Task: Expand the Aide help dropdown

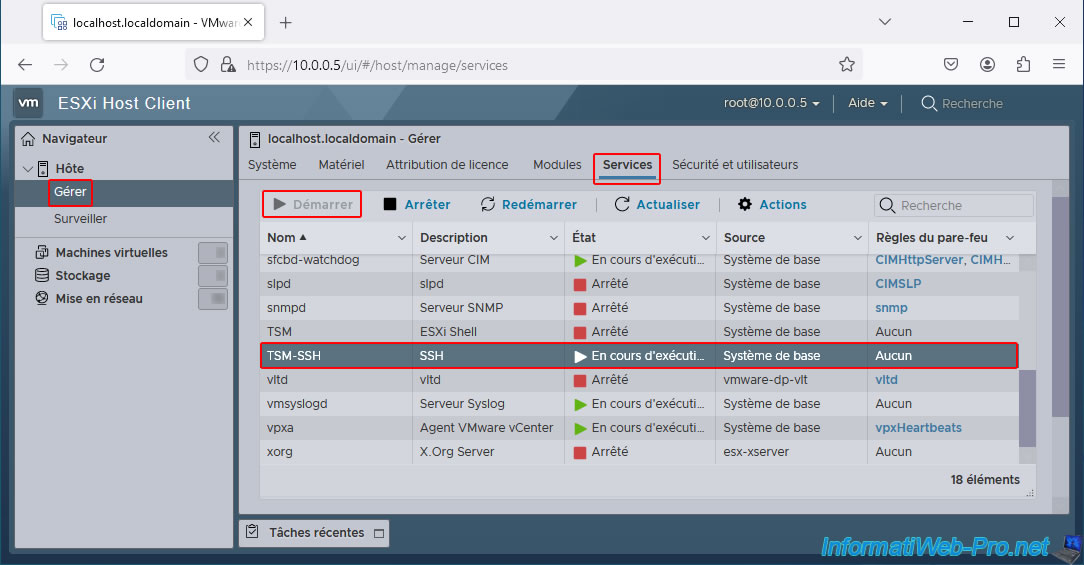Action: click(867, 103)
